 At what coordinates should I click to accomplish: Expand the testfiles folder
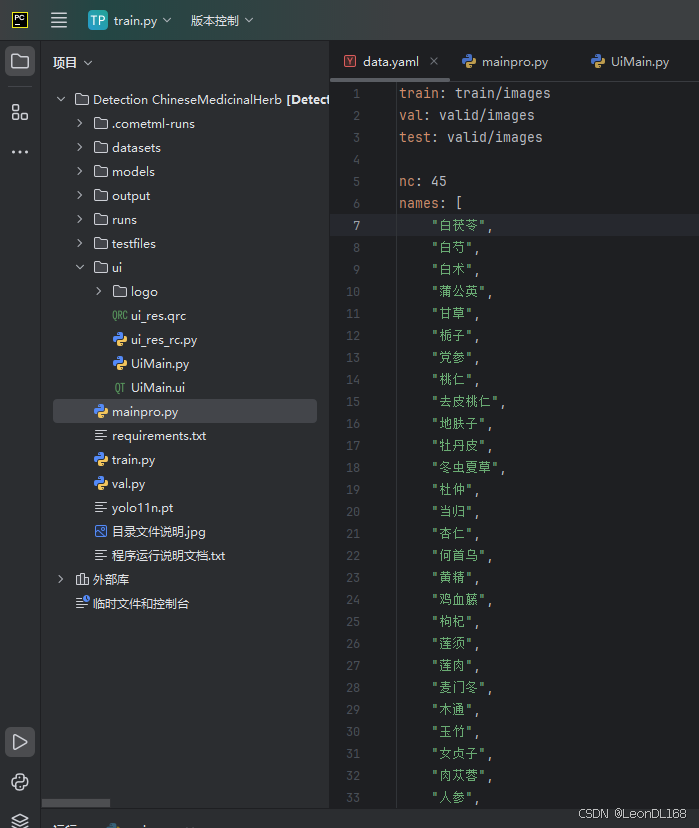pos(80,243)
